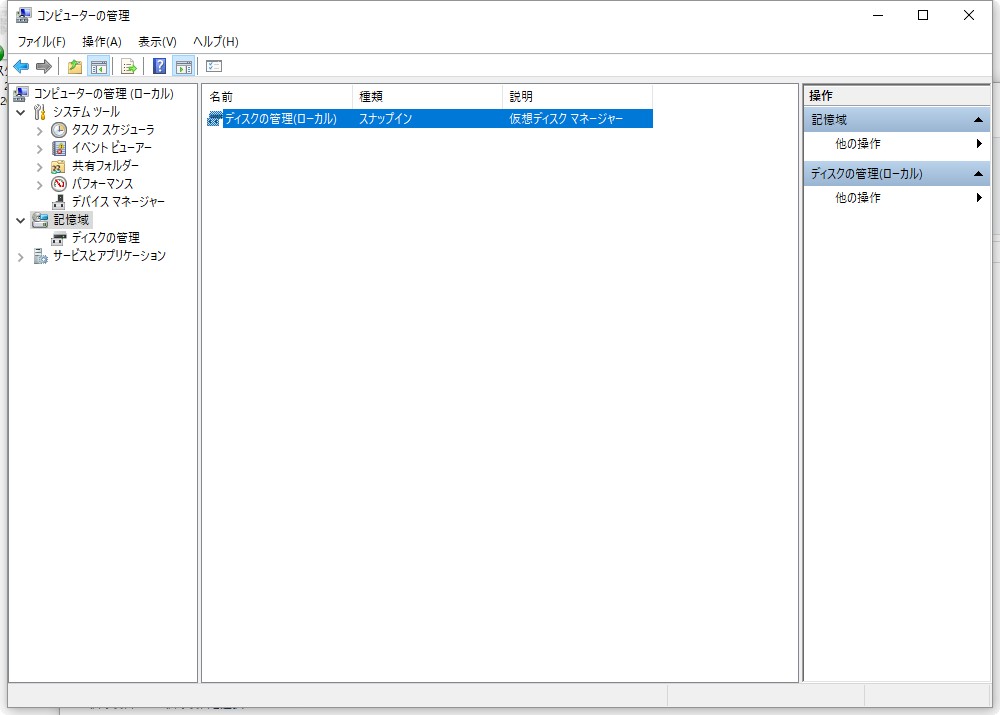Expand the サービスとアプリケーション node
Viewport: 1000px width, 715px height.
(20, 256)
